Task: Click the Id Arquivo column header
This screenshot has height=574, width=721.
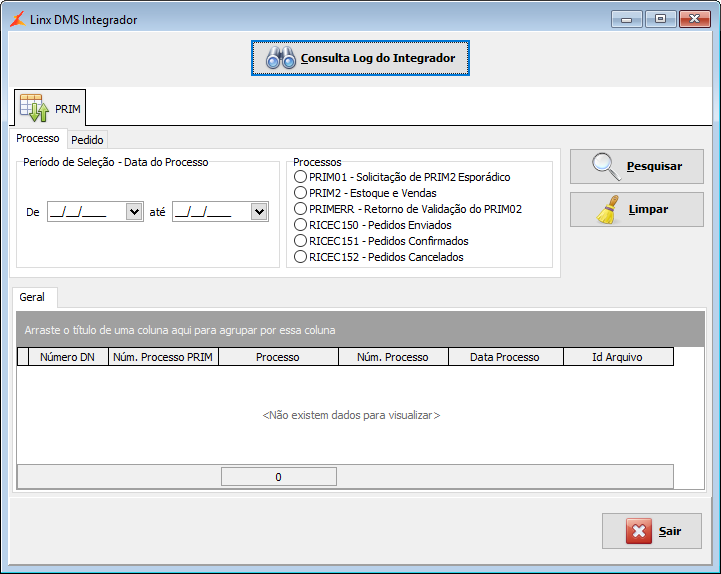Action: point(618,357)
